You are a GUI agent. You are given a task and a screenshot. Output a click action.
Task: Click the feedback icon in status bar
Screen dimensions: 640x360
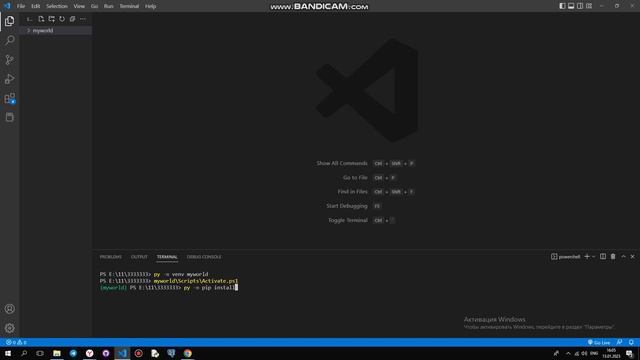click(x=620, y=342)
